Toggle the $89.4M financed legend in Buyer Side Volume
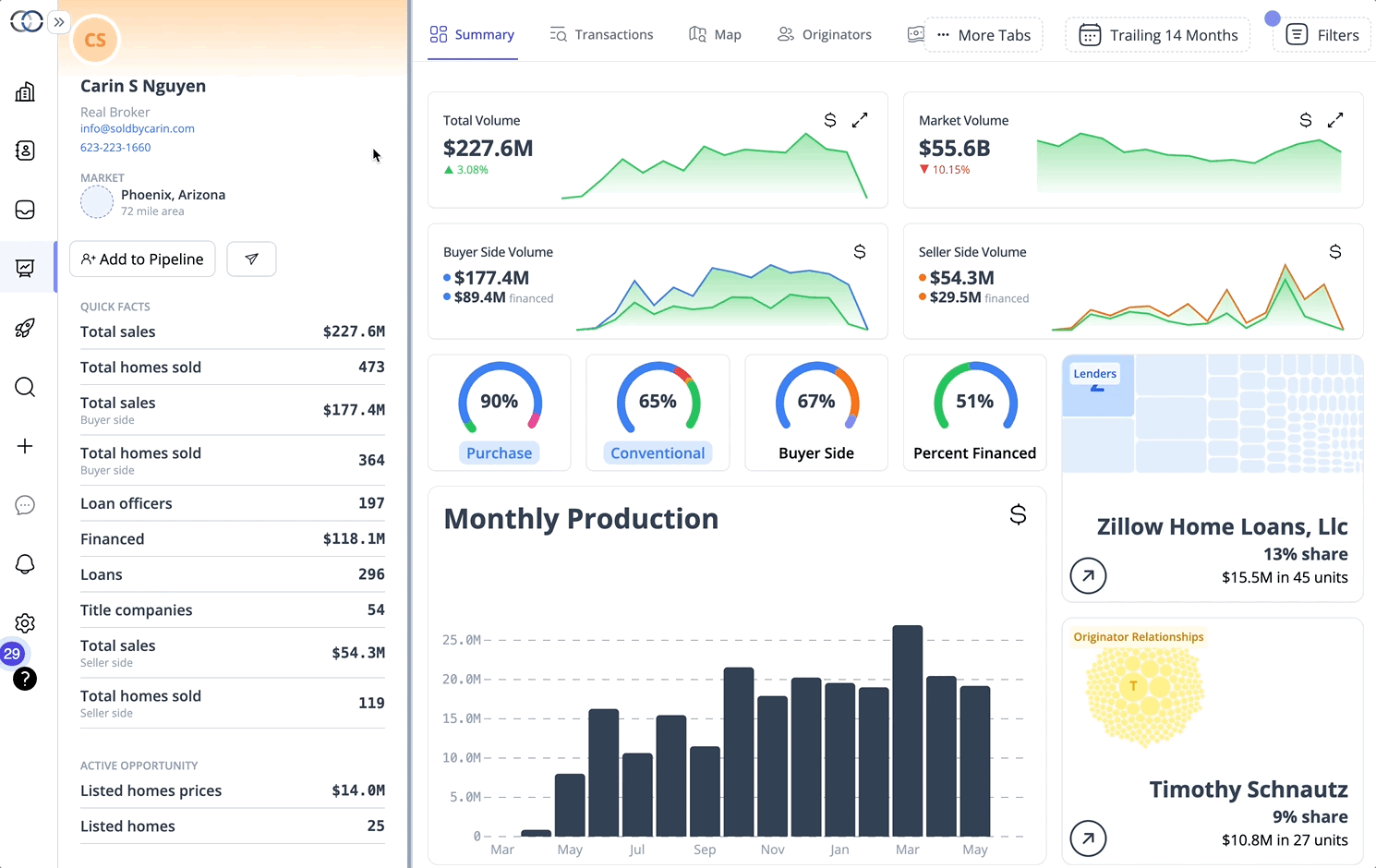Screen dimensions: 1376x868 [x=501, y=297]
